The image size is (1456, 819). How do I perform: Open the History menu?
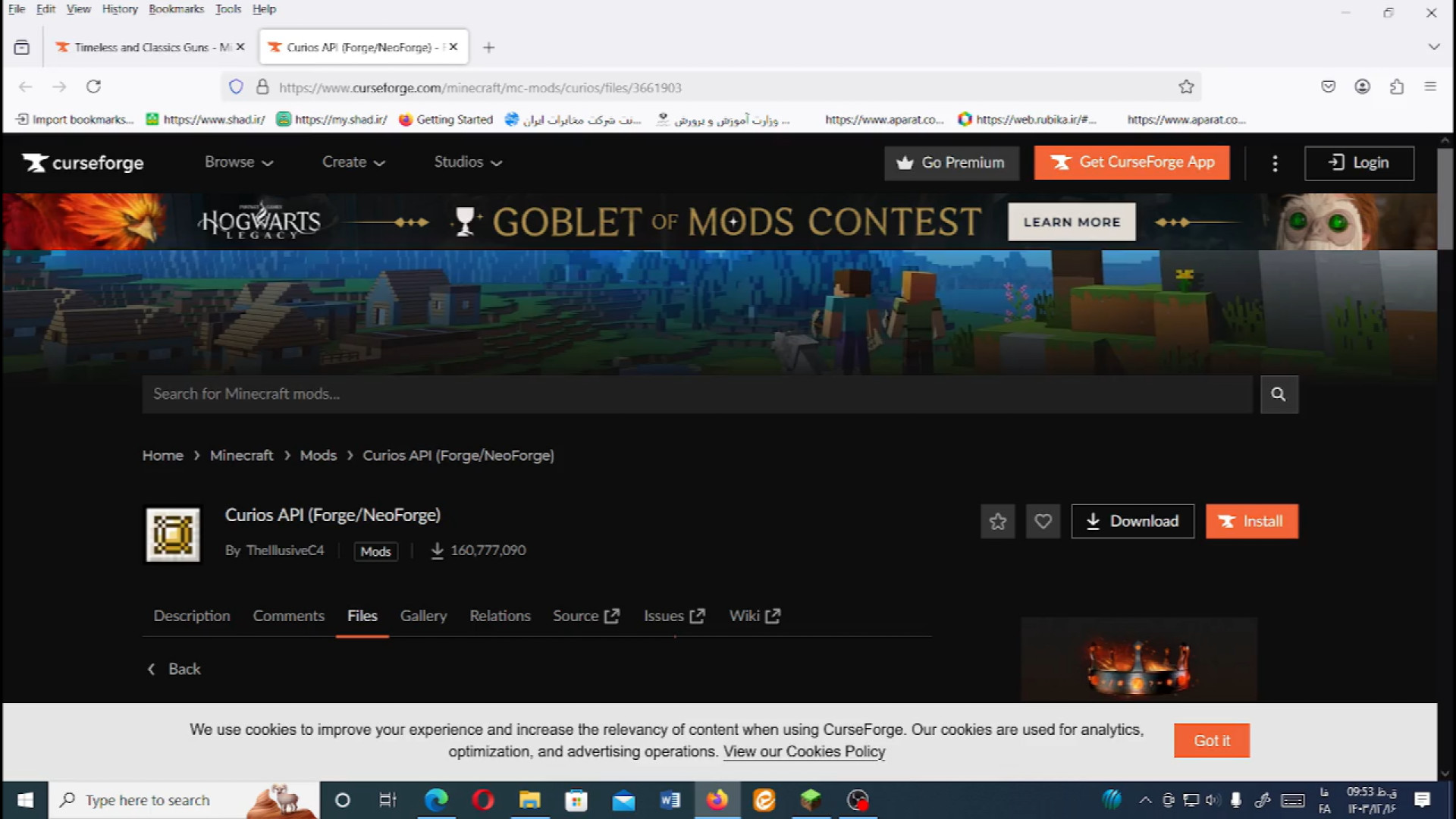pyautogui.click(x=120, y=9)
